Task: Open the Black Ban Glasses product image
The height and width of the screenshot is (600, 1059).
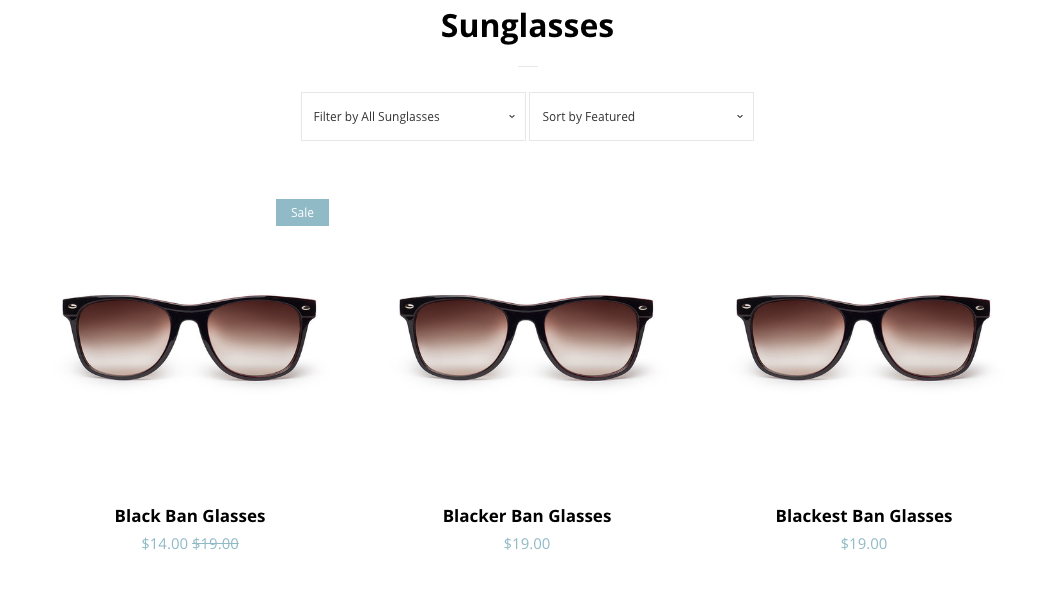Action: pyautogui.click(x=190, y=336)
